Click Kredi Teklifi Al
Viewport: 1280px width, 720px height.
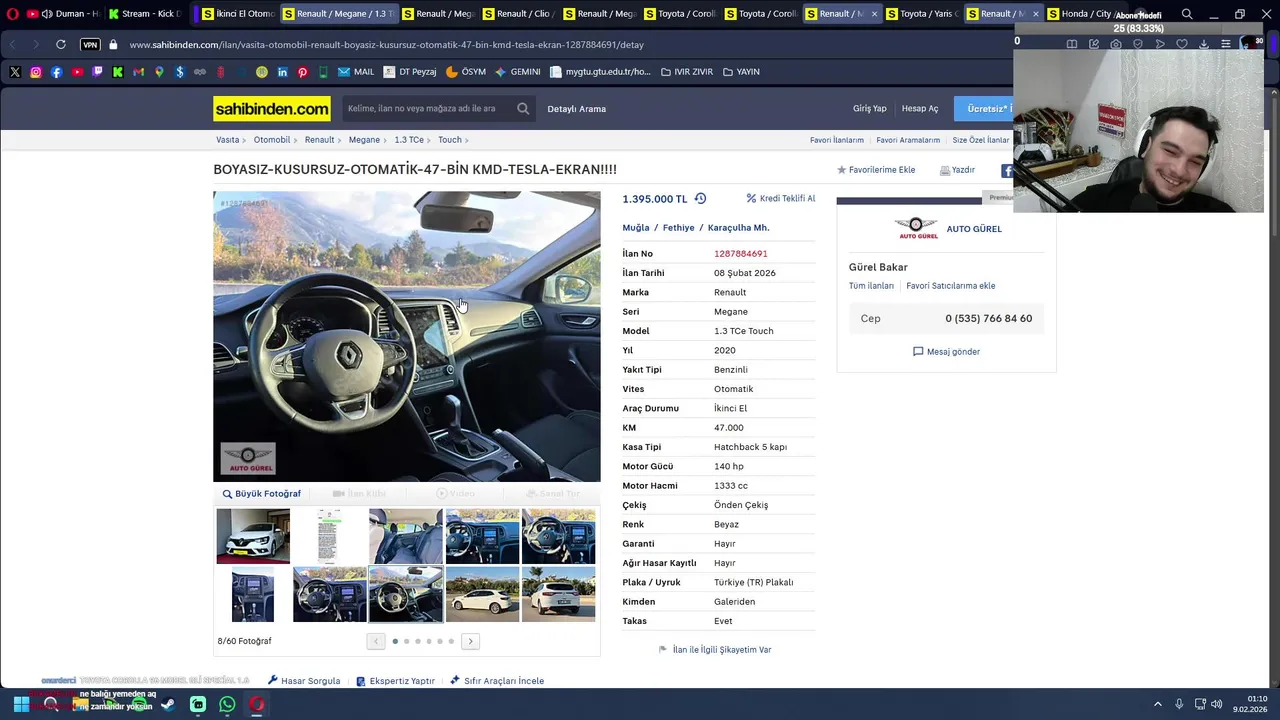781,199
